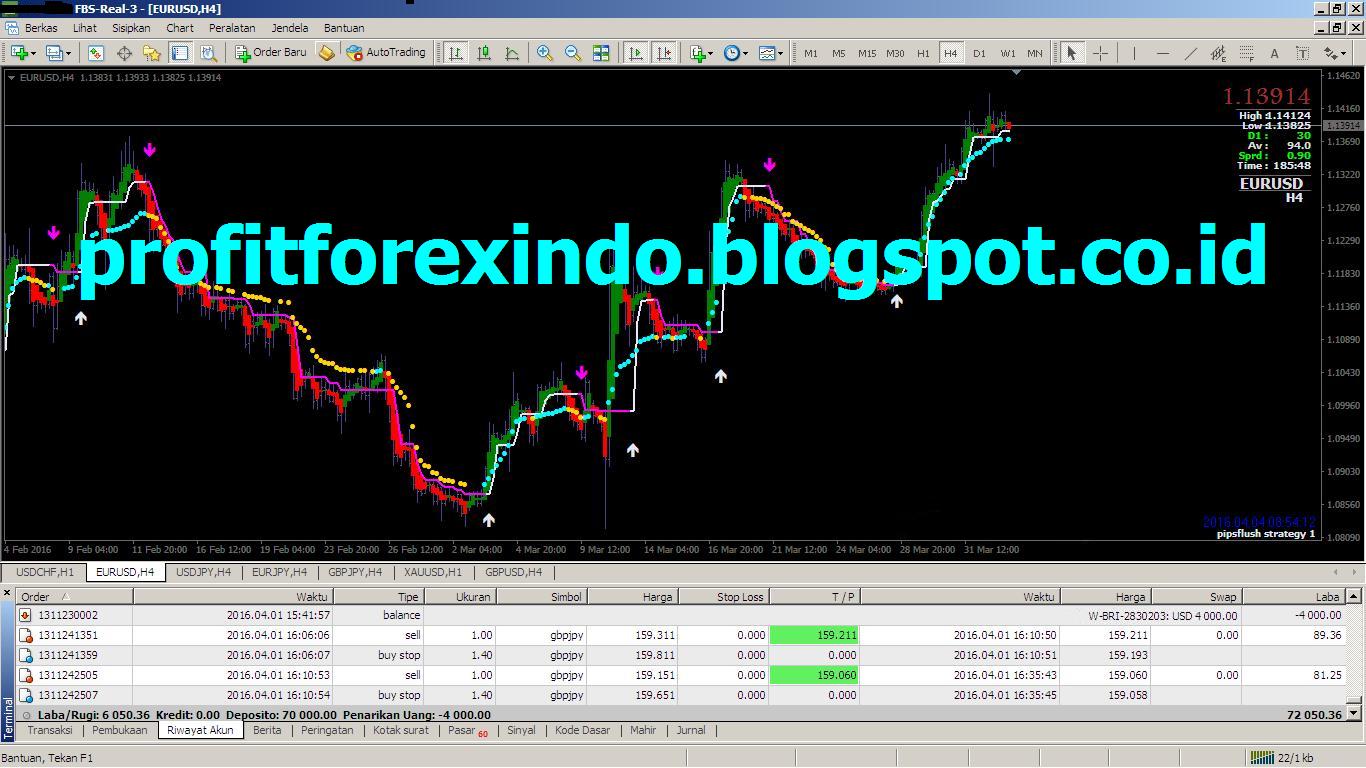Toggle chart shift icon

click(663, 53)
